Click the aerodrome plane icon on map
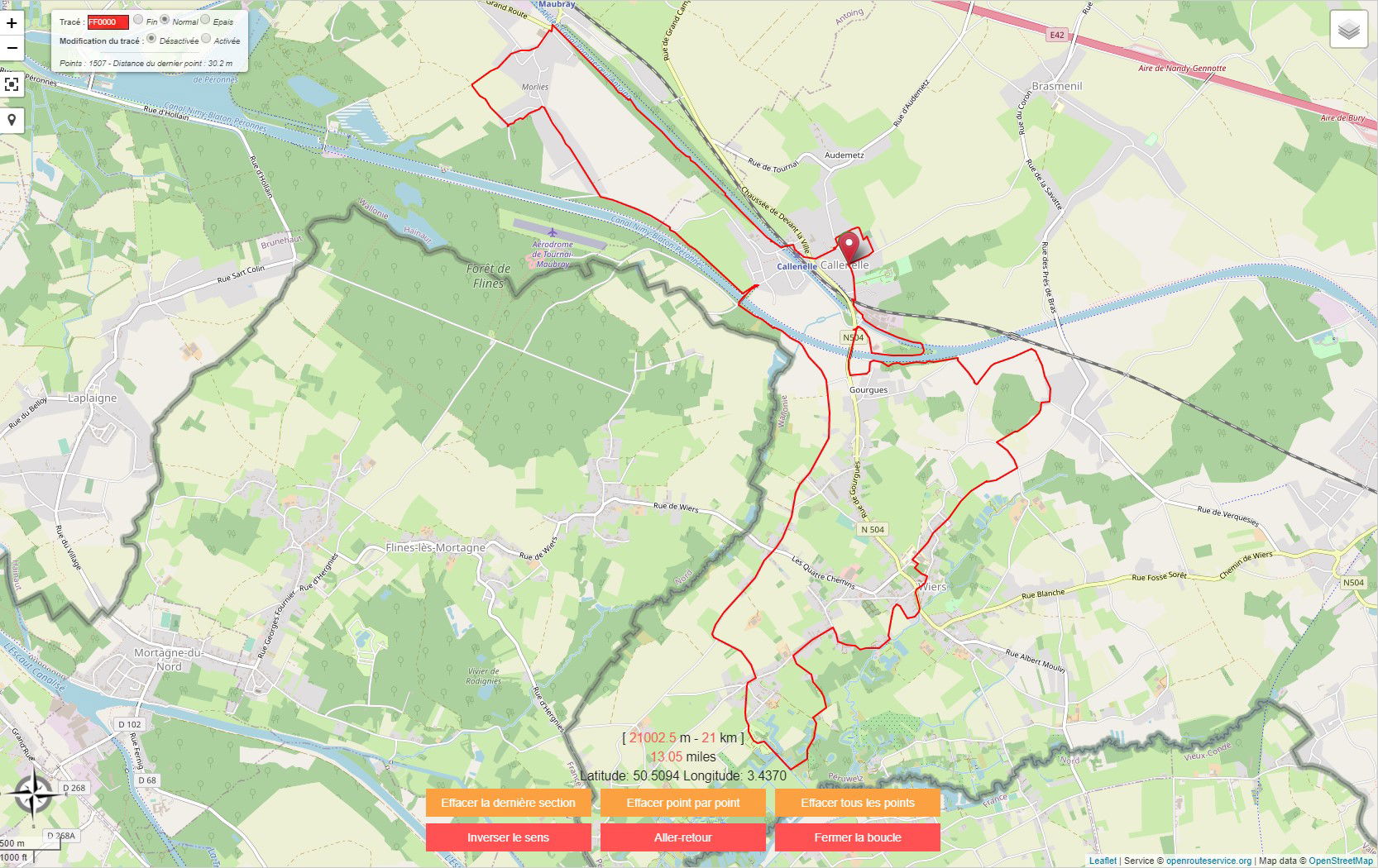The width and height of the screenshot is (1378, 868). (552, 233)
